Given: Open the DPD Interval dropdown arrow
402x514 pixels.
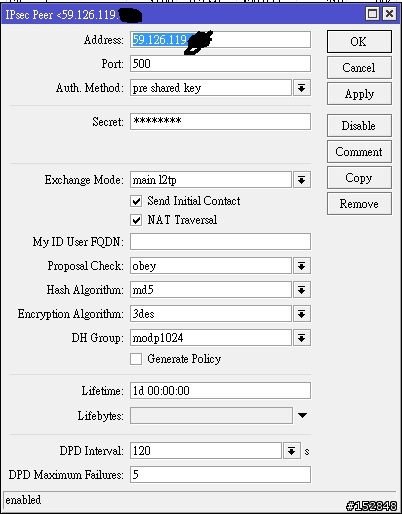Looking at the screenshot, I should (x=292, y=451).
